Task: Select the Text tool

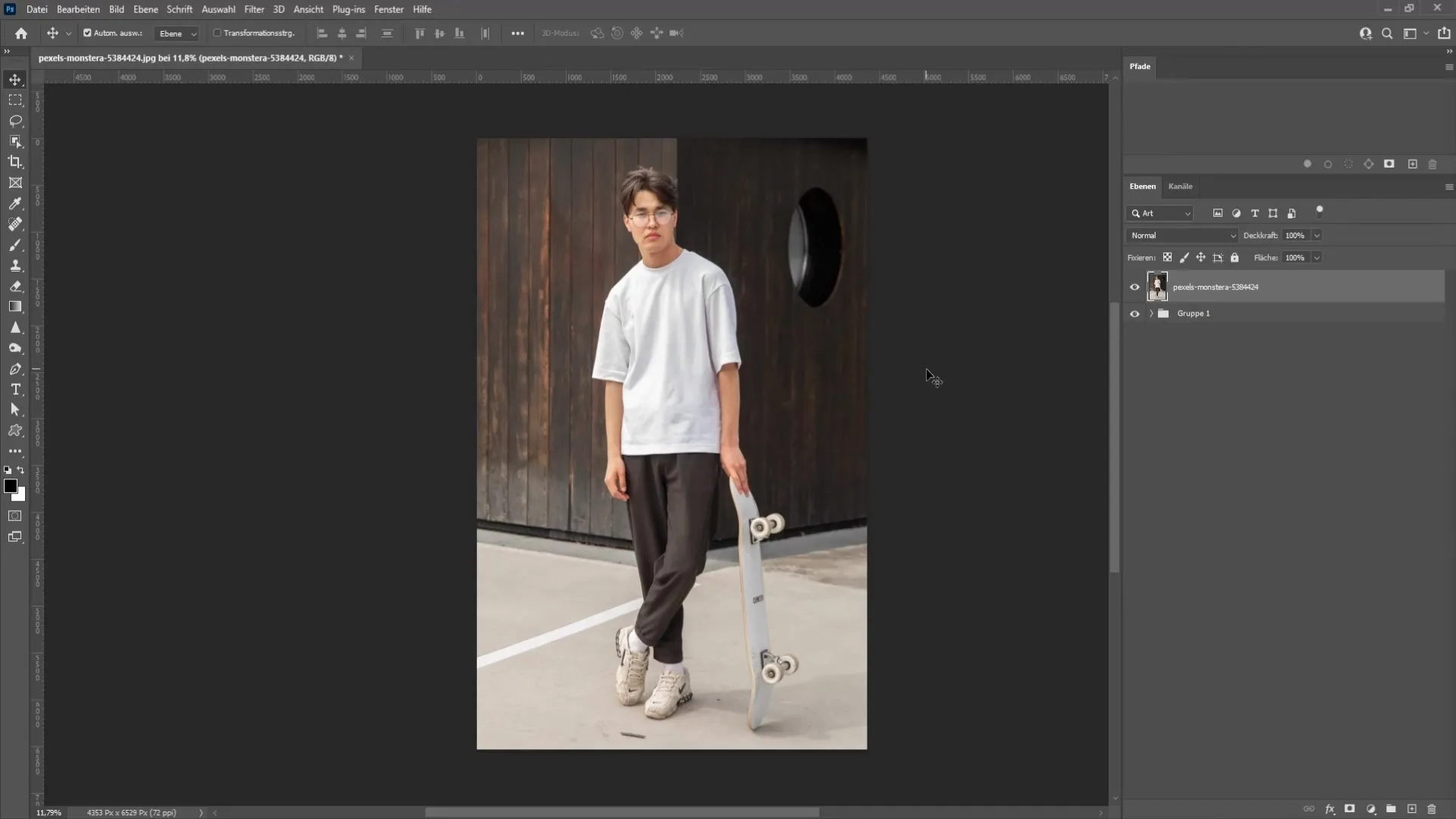Action: (15, 389)
